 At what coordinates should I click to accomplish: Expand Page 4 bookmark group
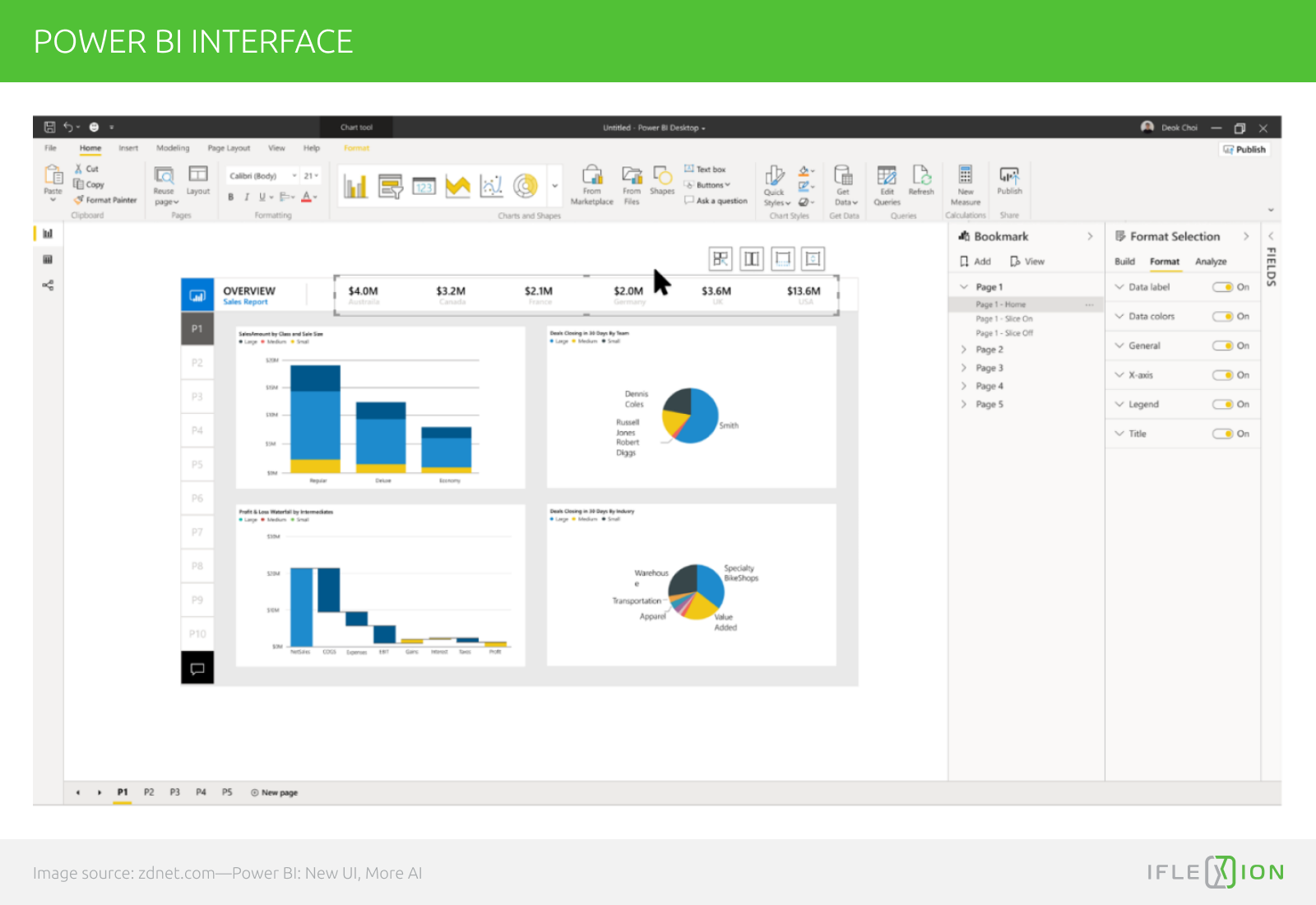pyautogui.click(x=964, y=386)
